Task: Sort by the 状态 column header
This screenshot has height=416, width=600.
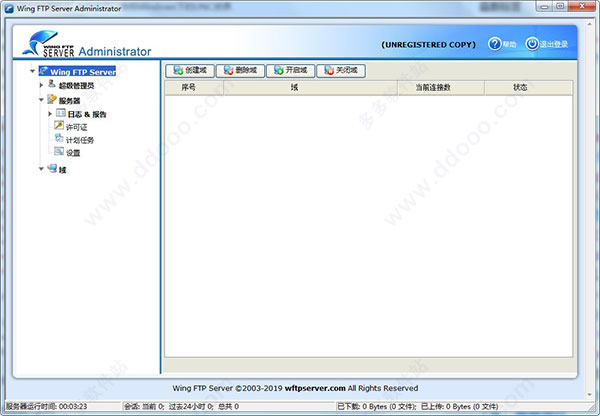Action: tap(528, 87)
